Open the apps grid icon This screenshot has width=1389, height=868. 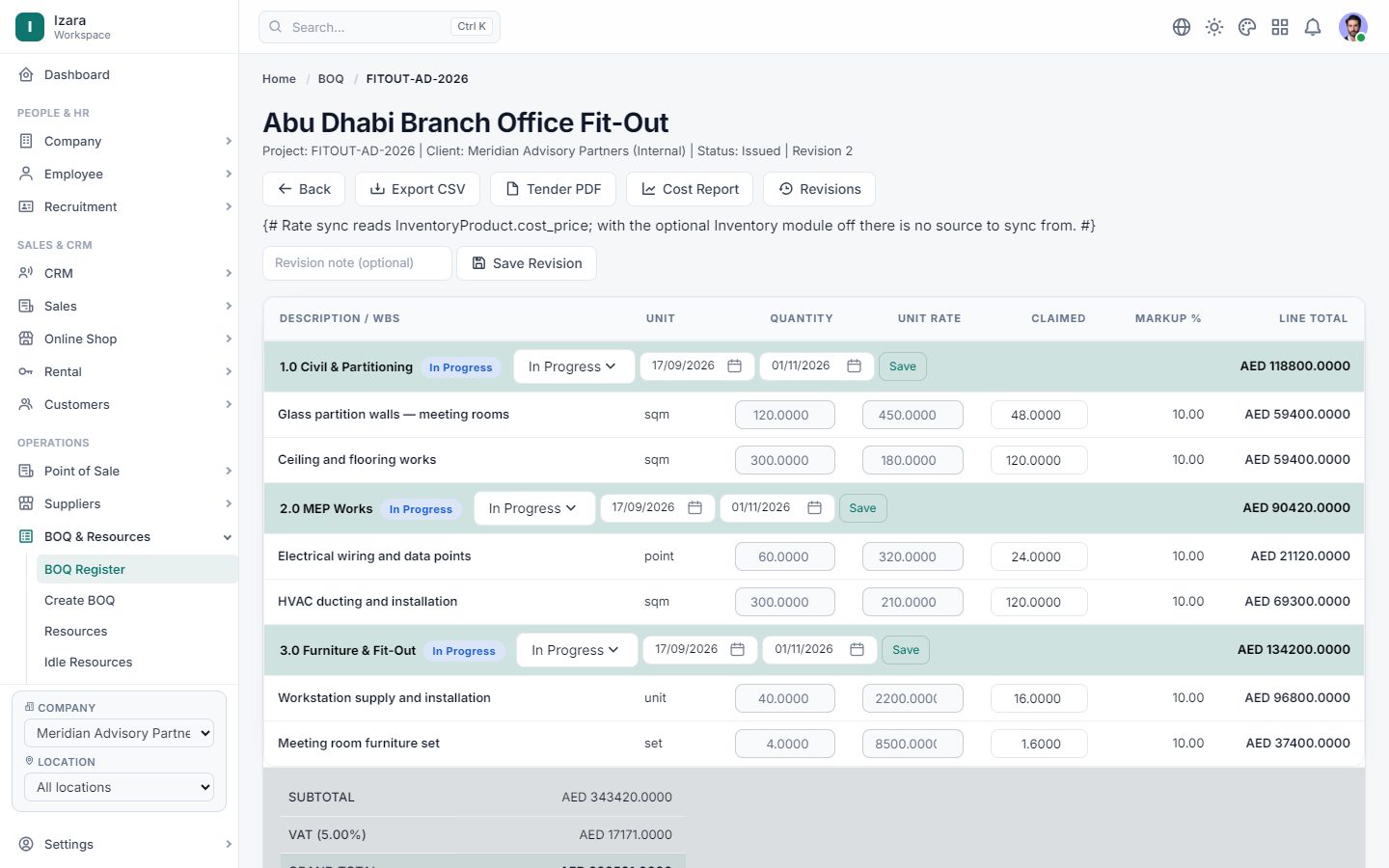(1280, 27)
